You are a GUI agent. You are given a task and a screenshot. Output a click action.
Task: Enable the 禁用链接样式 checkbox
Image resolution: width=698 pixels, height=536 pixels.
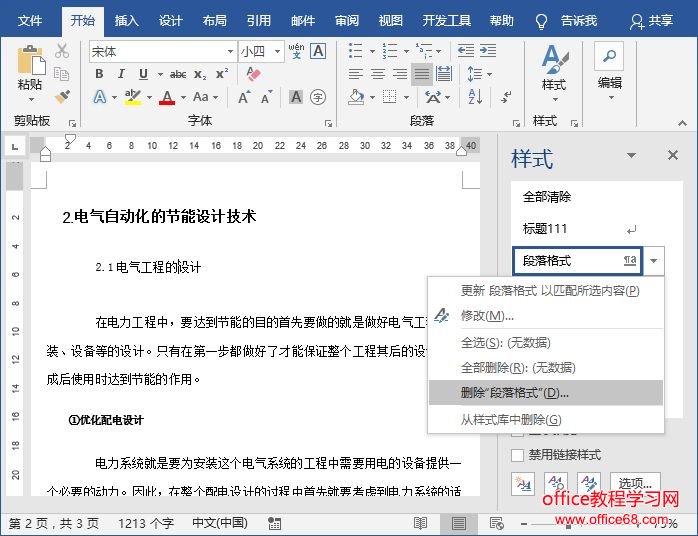517,455
